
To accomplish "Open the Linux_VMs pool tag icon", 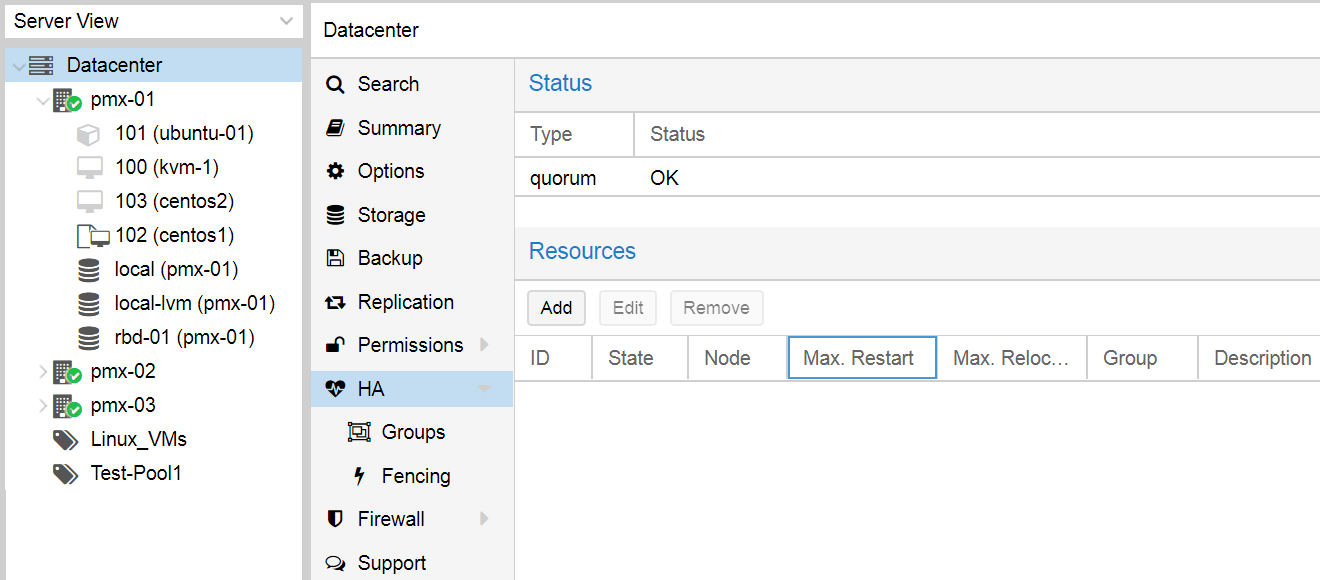I will [66, 440].
